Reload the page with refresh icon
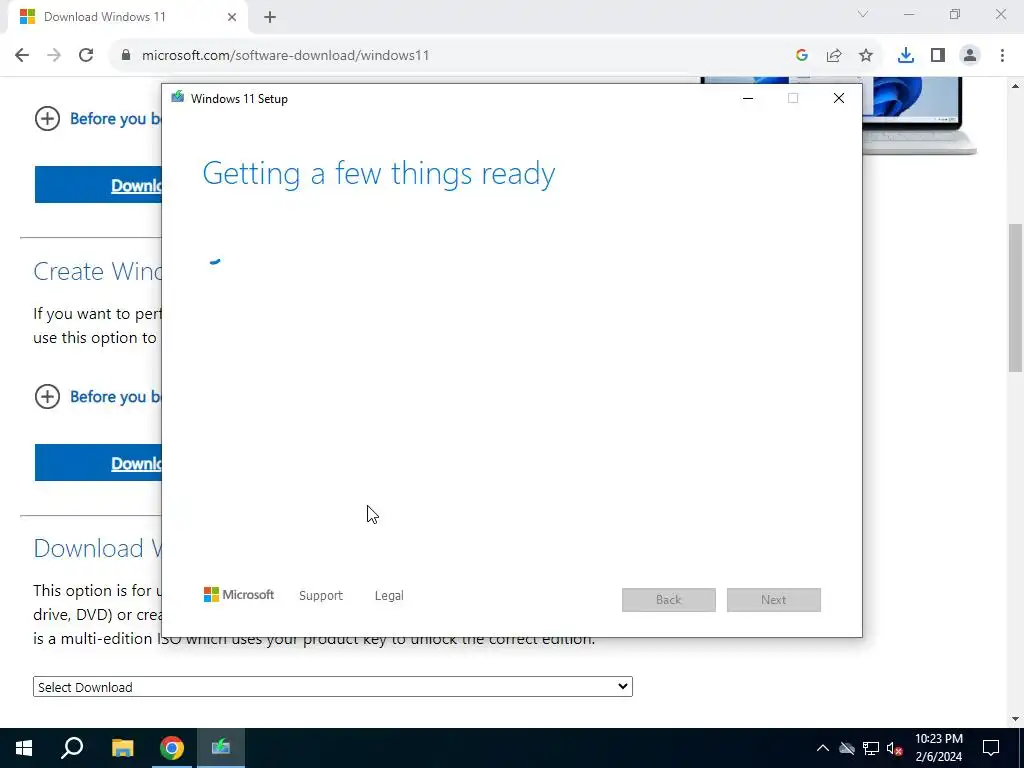 [86, 55]
